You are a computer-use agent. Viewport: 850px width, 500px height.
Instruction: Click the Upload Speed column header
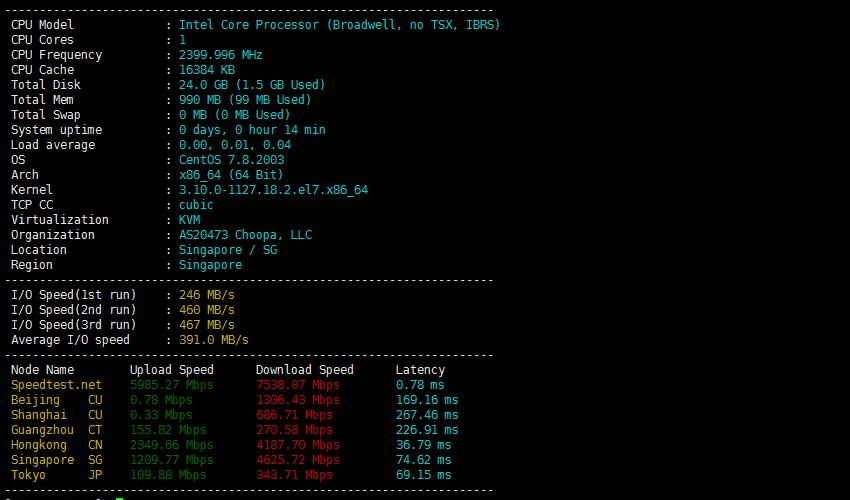[171, 370]
